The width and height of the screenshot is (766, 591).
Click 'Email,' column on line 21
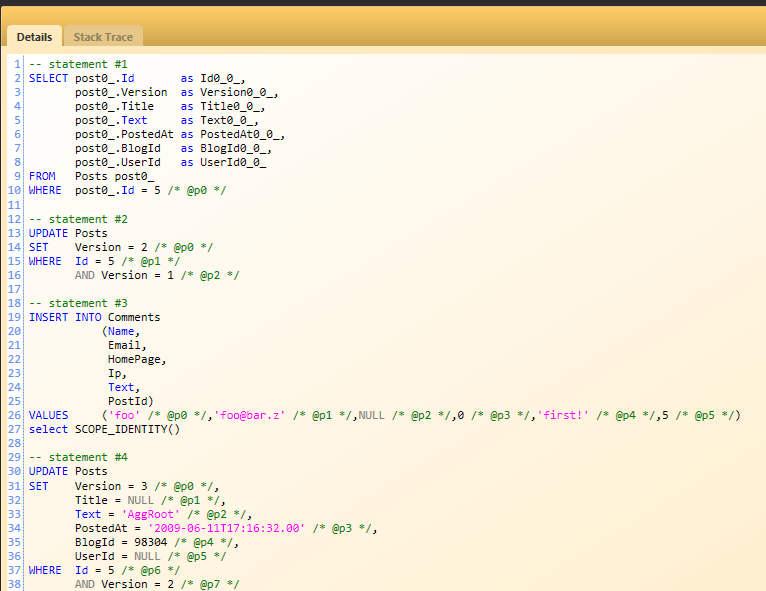click(127, 345)
